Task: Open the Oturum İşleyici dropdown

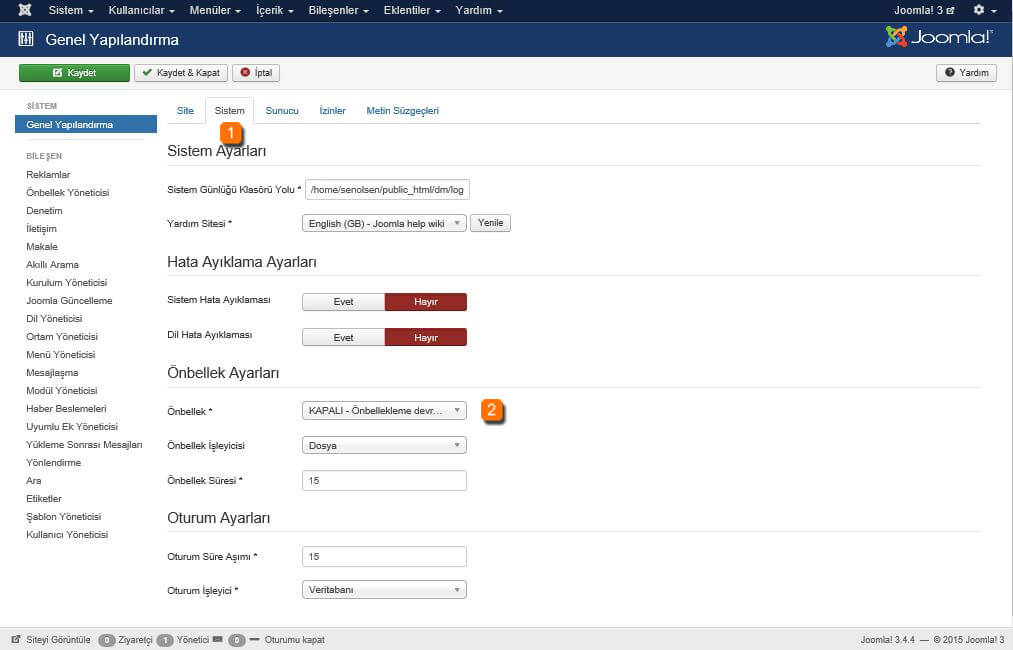Action: 384,590
